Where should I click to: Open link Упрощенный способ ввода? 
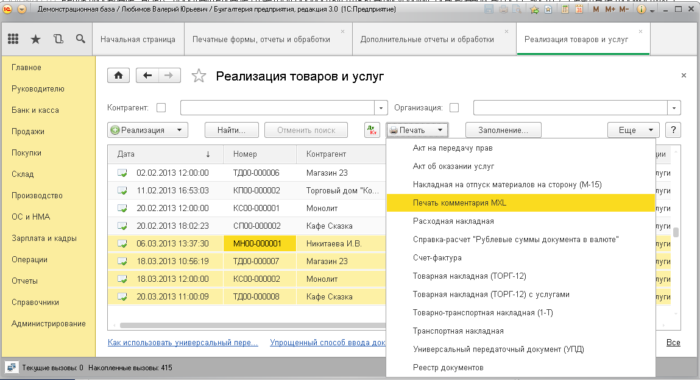pyautogui.click(x=328, y=342)
